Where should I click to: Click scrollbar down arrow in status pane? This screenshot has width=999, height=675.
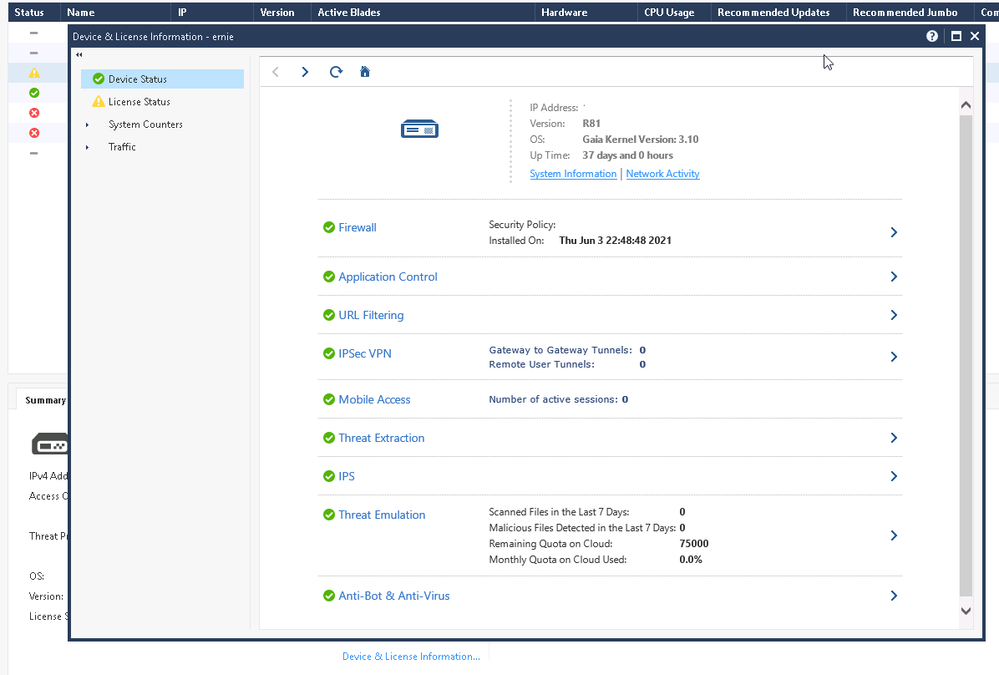(x=966, y=611)
